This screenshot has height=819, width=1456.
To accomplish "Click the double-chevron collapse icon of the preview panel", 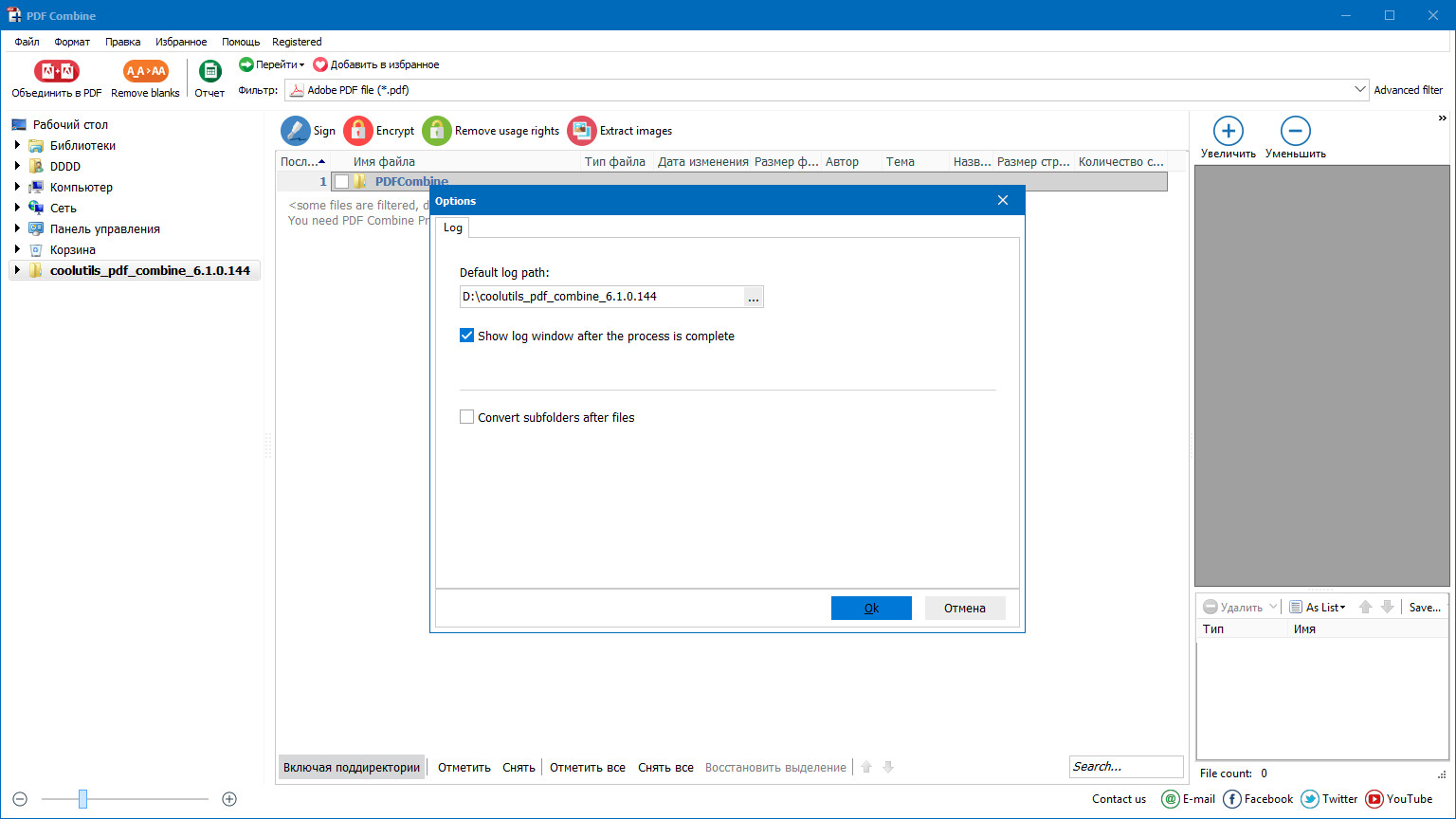I will pyautogui.click(x=1443, y=118).
